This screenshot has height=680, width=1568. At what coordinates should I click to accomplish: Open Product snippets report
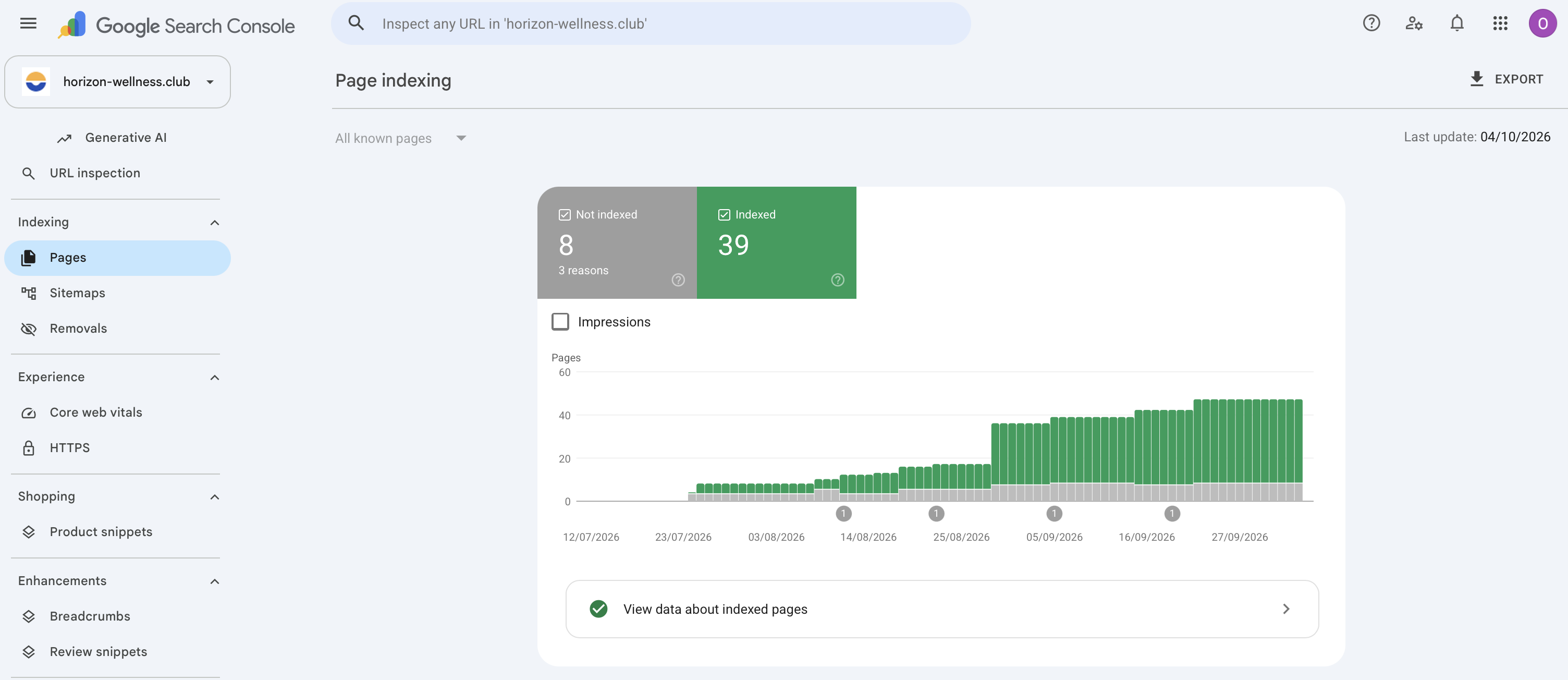(x=117, y=532)
